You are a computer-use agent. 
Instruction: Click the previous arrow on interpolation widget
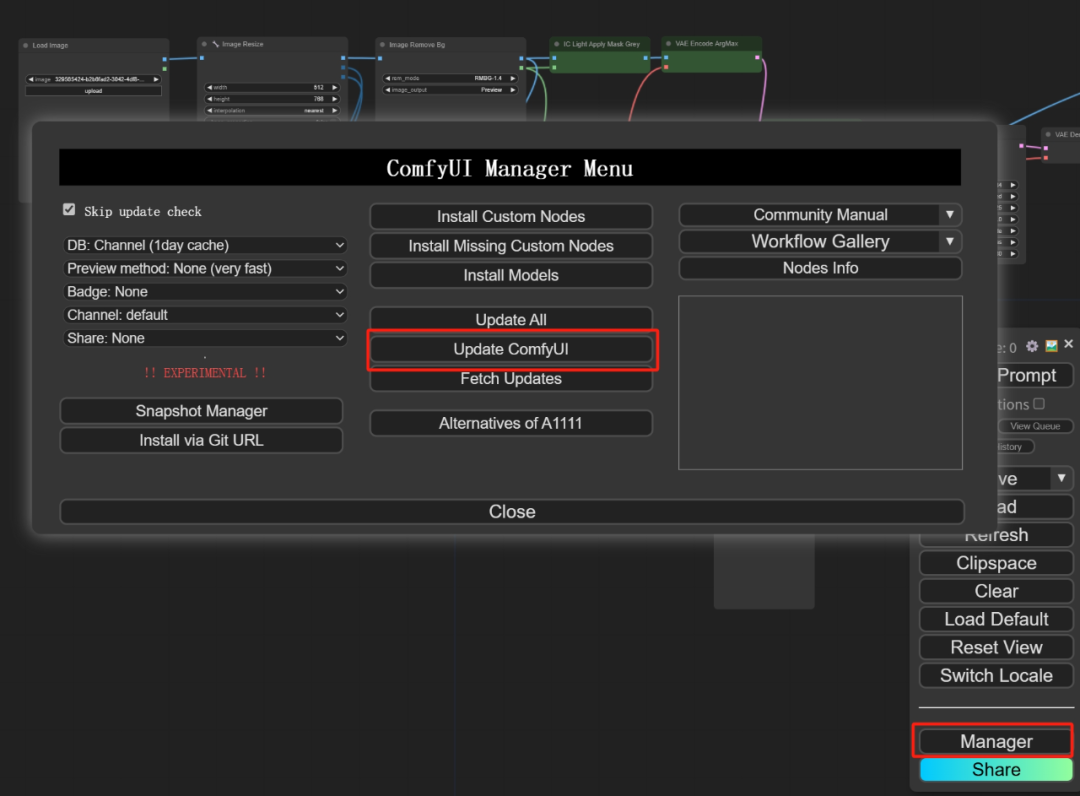(x=209, y=110)
